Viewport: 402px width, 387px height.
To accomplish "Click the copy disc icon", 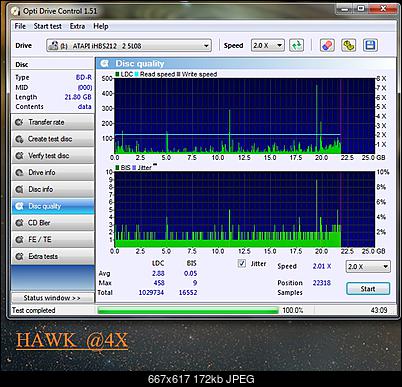I will click(348, 45).
